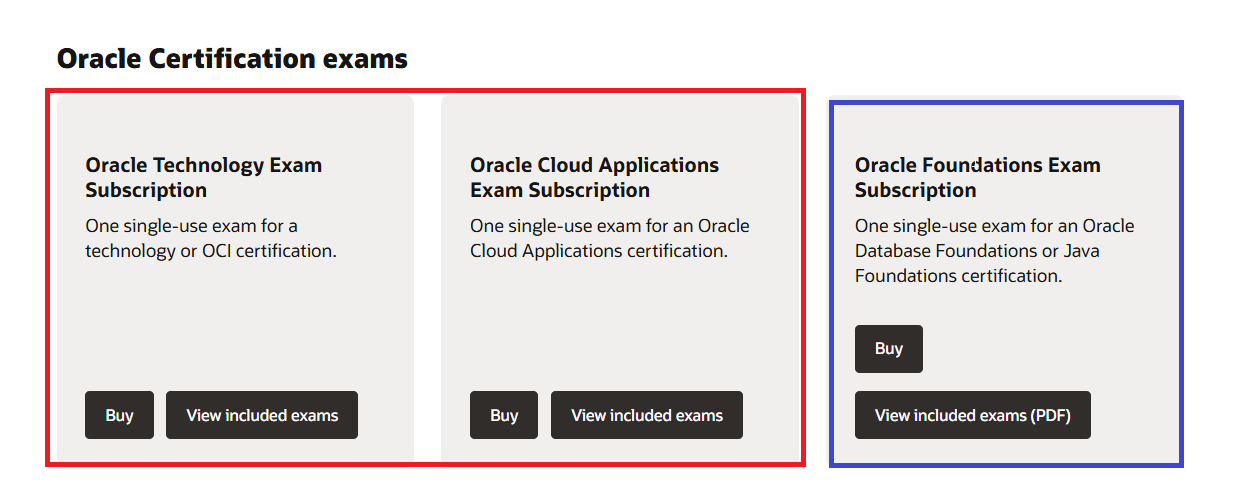Image resolution: width=1241 pixels, height=488 pixels.
Task: Select the Oracle Technology Exam Subscription title
Action: (204, 178)
